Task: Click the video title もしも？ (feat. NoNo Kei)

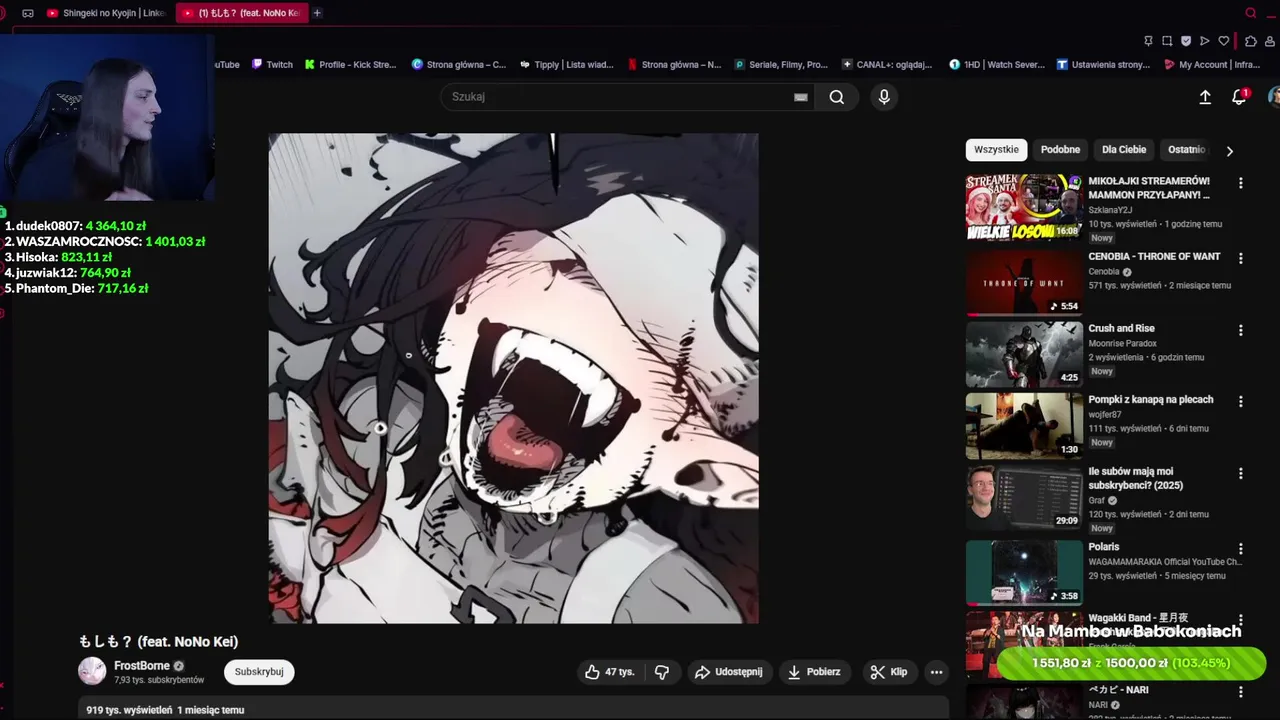Action: (158, 641)
